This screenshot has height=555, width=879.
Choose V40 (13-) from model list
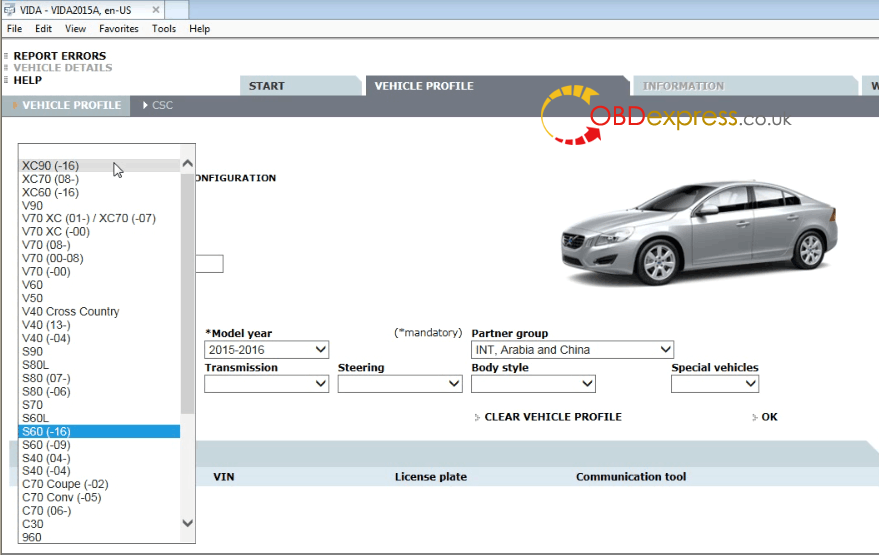point(99,325)
